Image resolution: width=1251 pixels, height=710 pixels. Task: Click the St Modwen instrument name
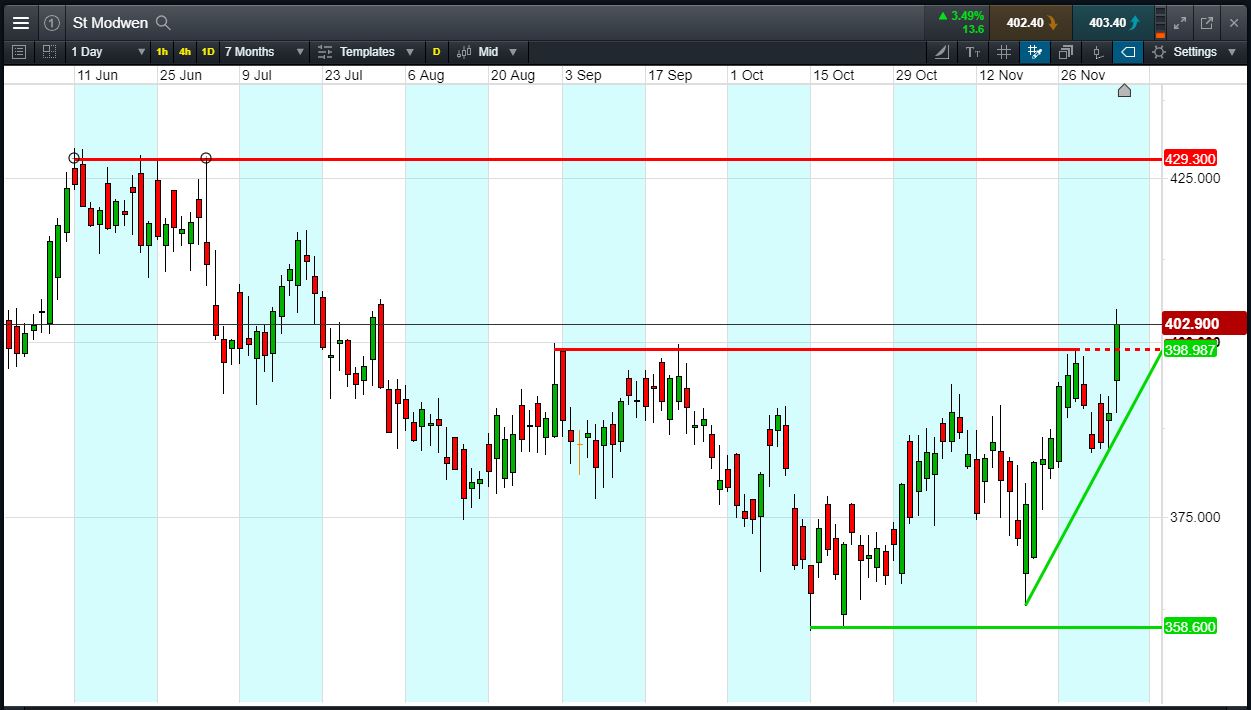tap(111, 23)
